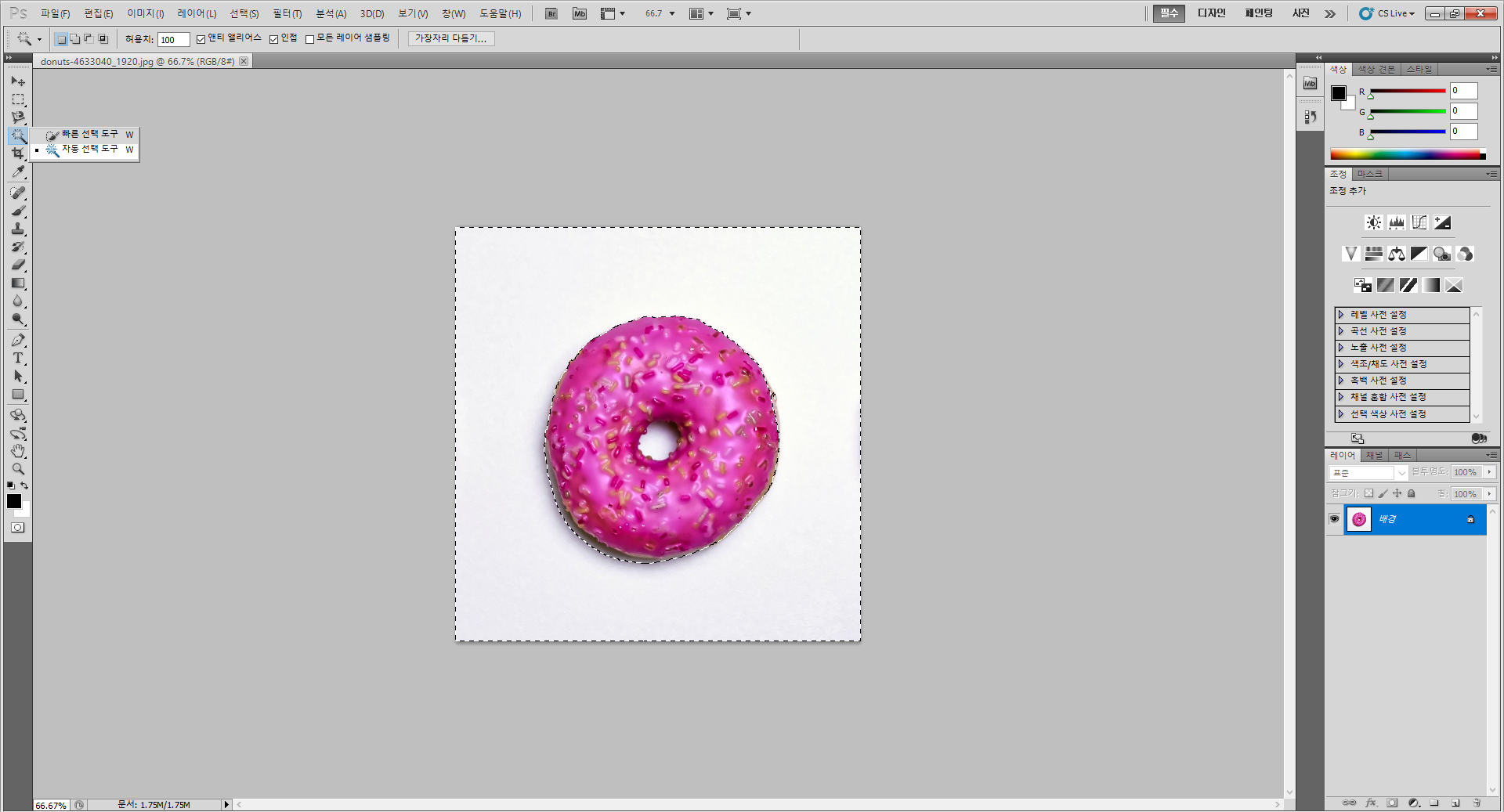The height and width of the screenshot is (812, 1504).
Task: Select the Eraser tool
Action: (x=18, y=265)
